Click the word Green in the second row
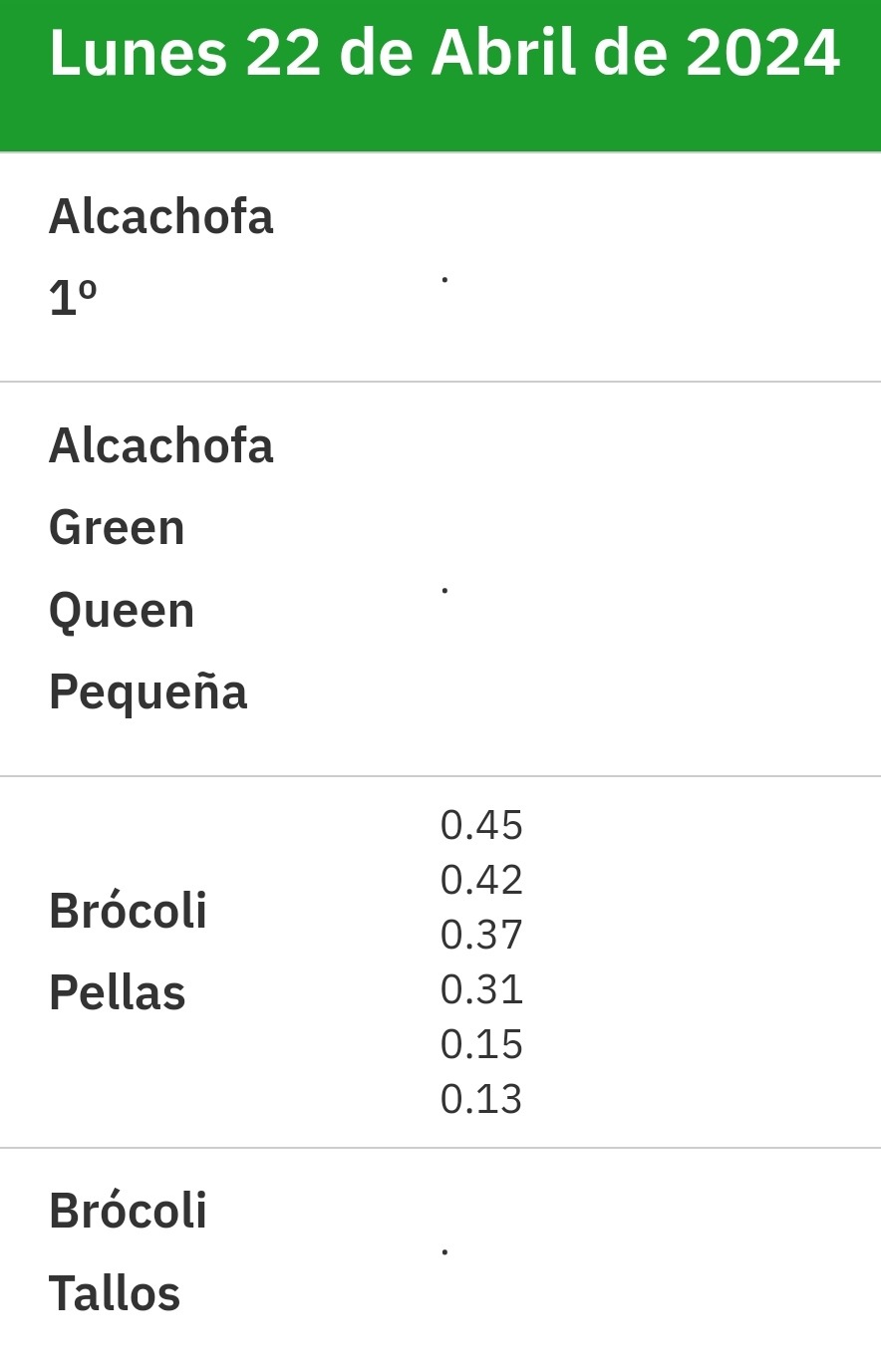 [x=117, y=528]
